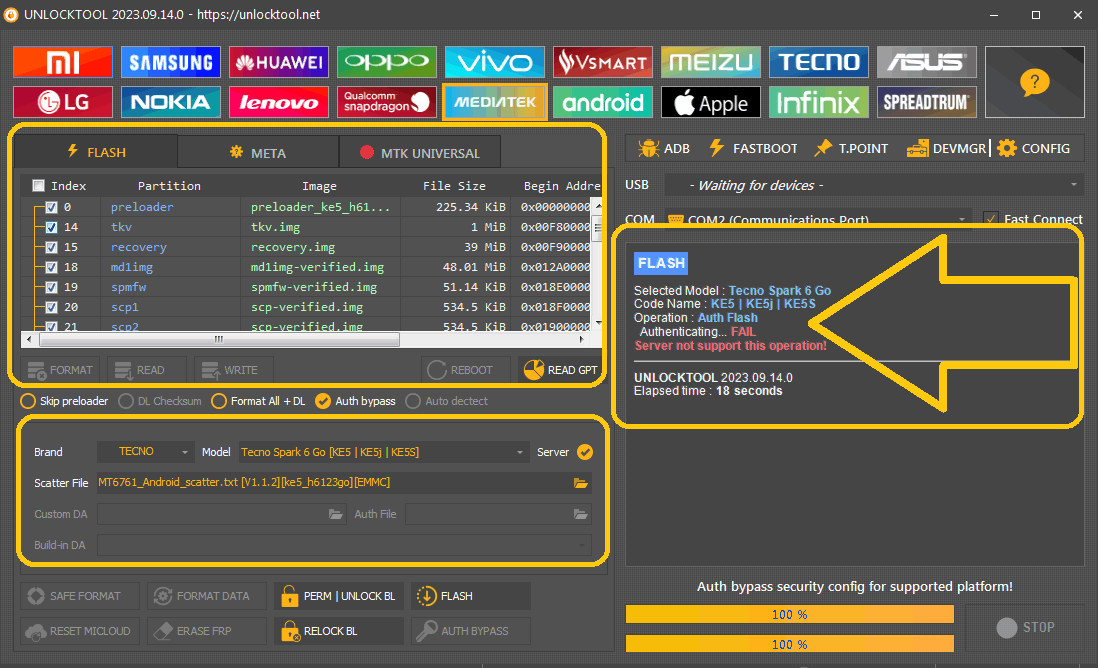
Task: Open the Android tile
Action: coord(603,102)
